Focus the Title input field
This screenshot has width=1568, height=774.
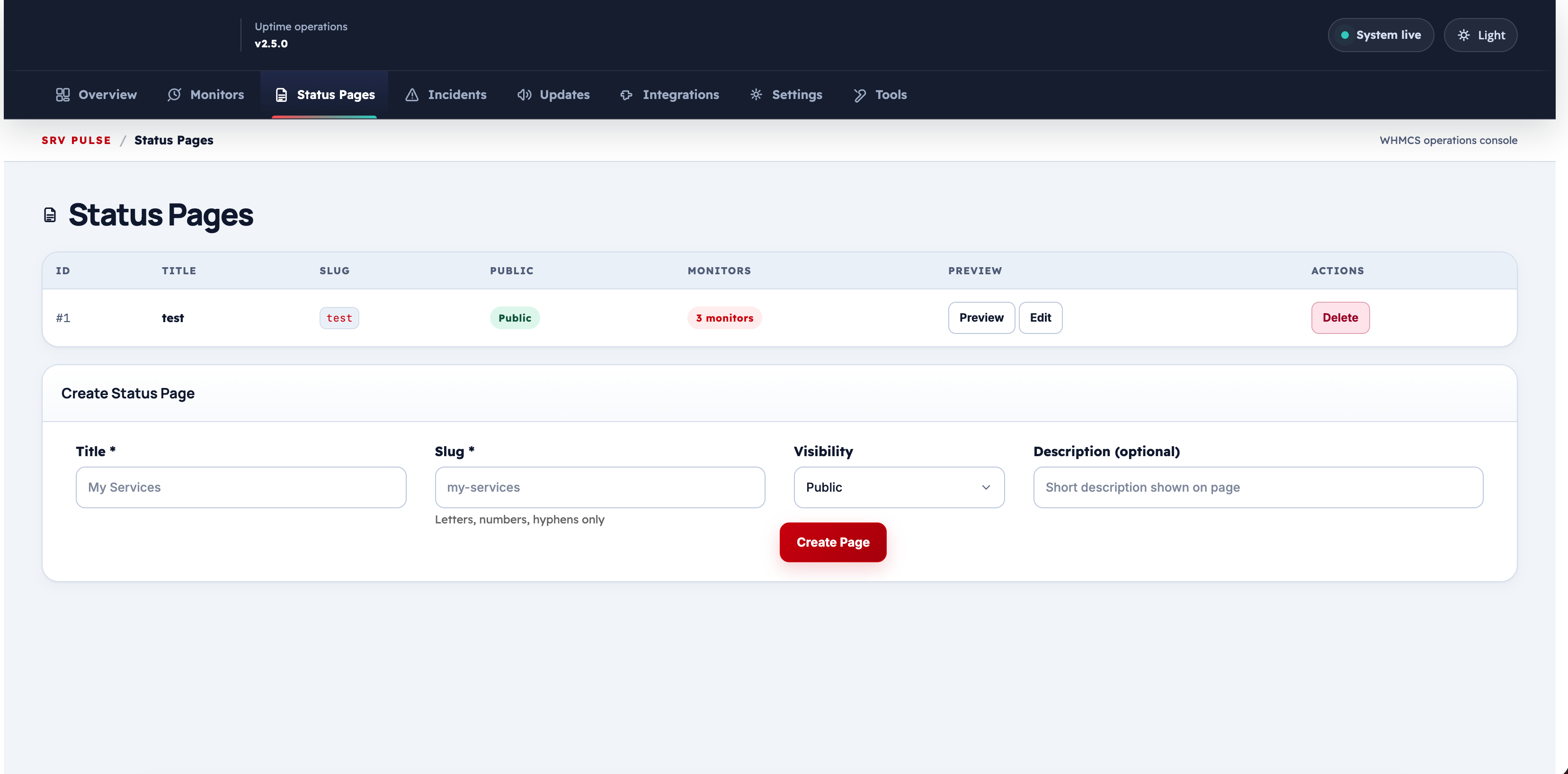(241, 487)
